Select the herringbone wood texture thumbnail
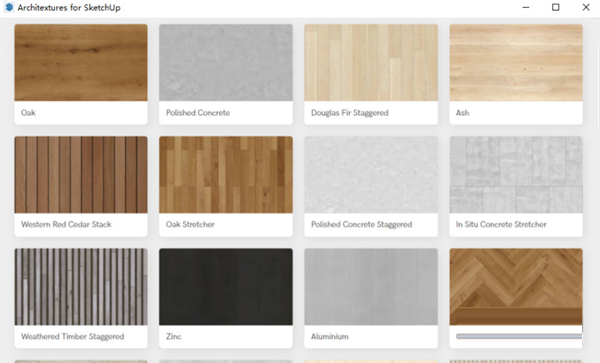 click(x=516, y=286)
